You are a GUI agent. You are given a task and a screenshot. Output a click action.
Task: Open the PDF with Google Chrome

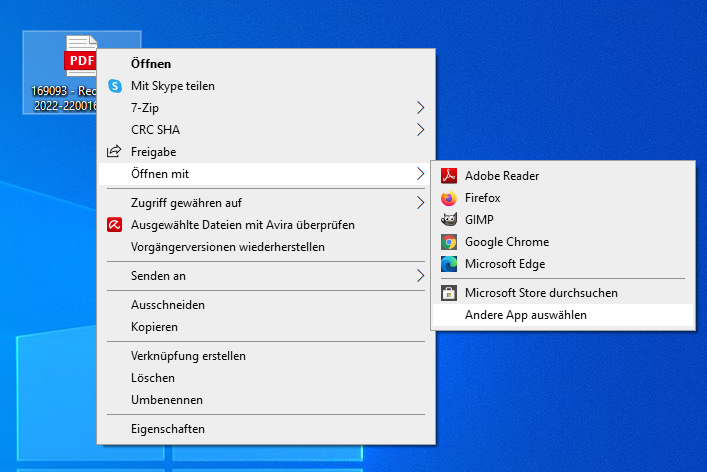point(563,242)
